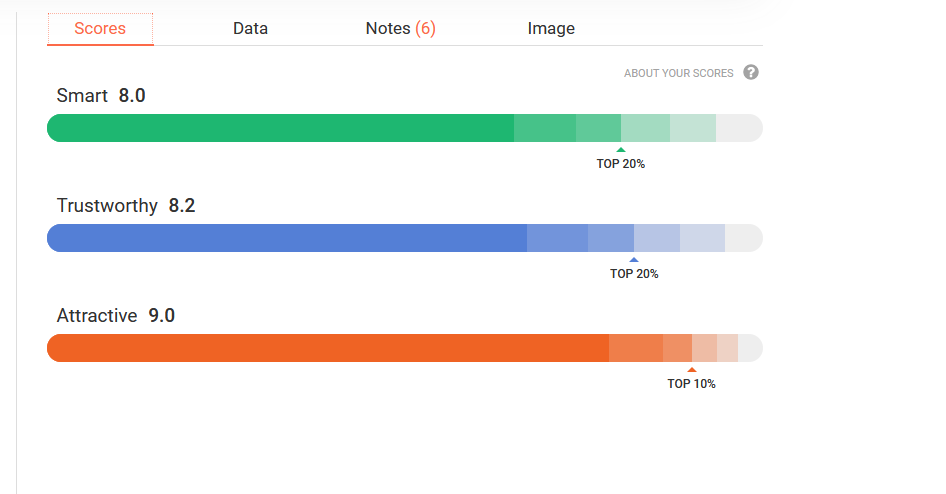The height and width of the screenshot is (494, 946).
Task: Click the blue TOP 20% triangle marker
Action: tap(633, 260)
